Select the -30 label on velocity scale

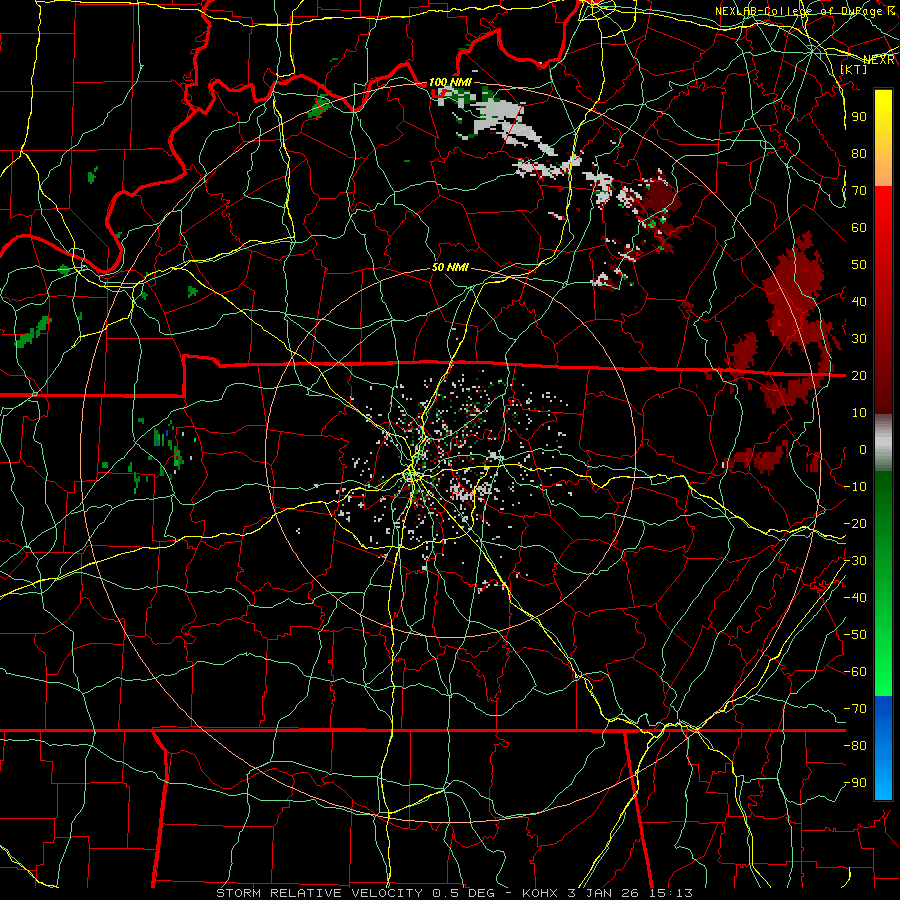(855, 561)
